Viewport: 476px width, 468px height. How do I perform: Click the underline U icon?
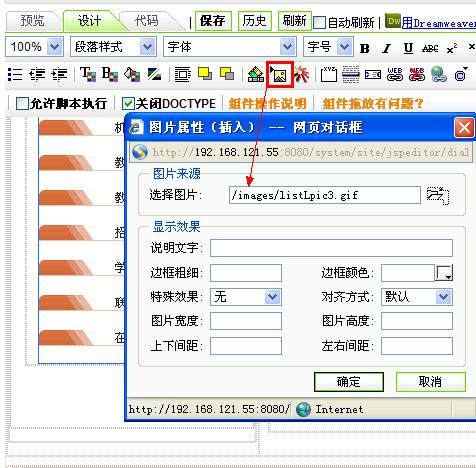tap(408, 49)
